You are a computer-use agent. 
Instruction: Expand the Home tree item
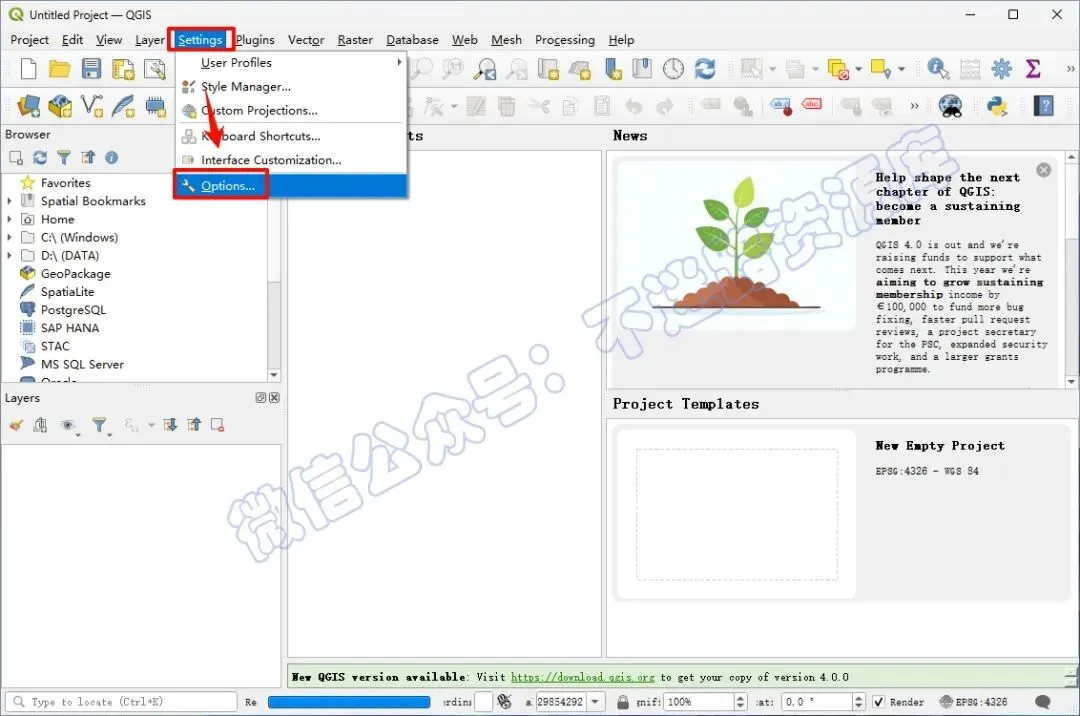(x=9, y=219)
